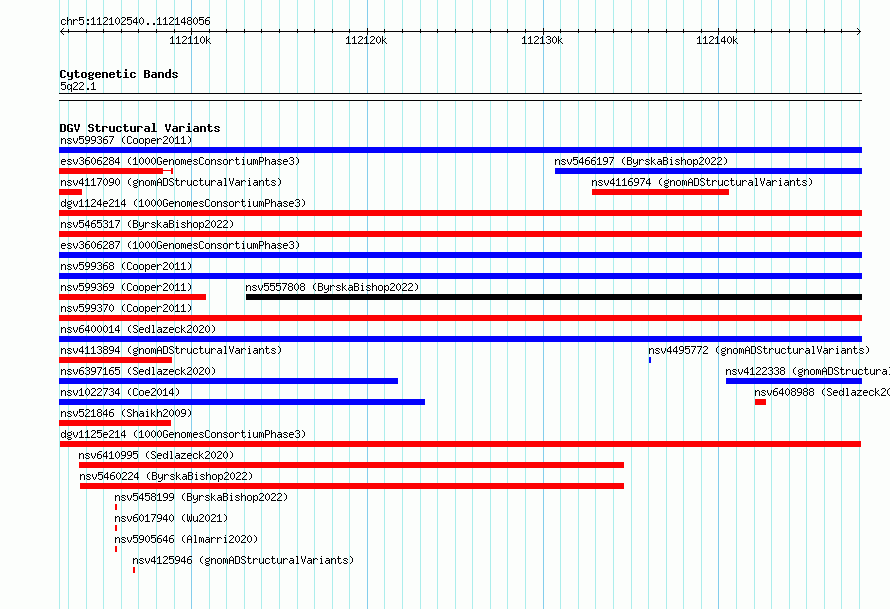Click the Cytogenetic Bands track title
This screenshot has height=609, width=890.
[119, 74]
